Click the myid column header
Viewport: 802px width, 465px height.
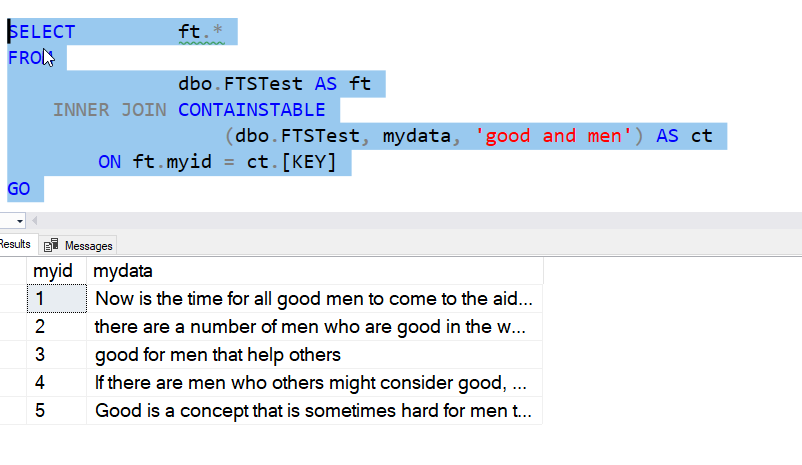click(x=55, y=271)
